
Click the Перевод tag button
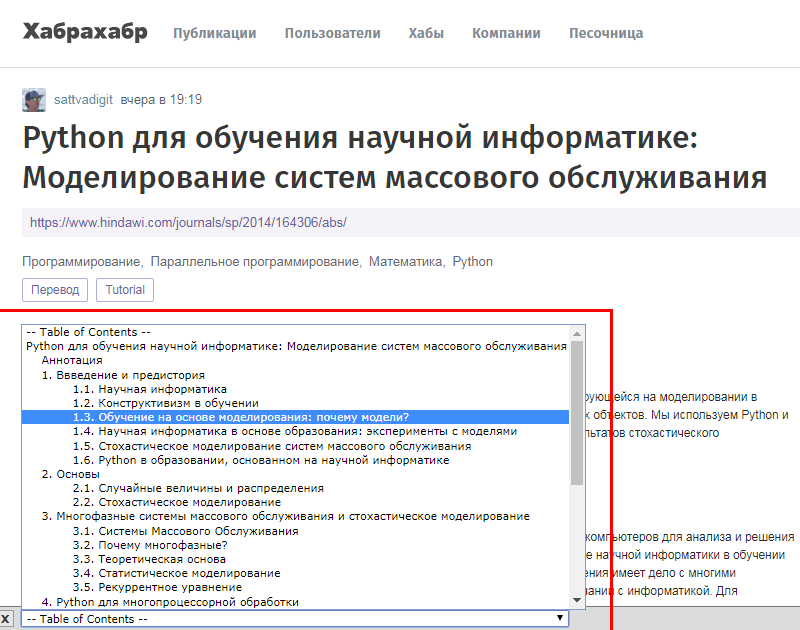(55, 290)
